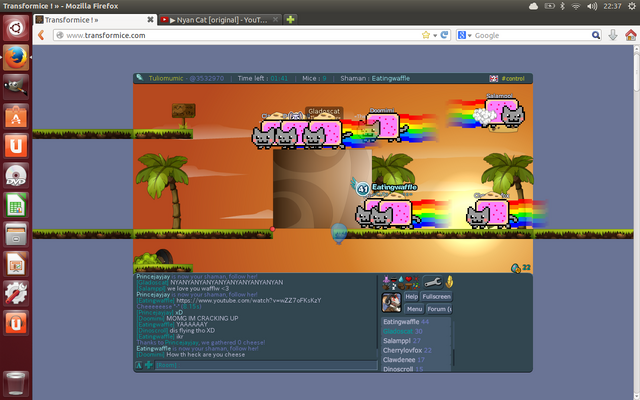This screenshot has height=400, width=640.
Task: Open the player avatar picture
Action: 391,302
